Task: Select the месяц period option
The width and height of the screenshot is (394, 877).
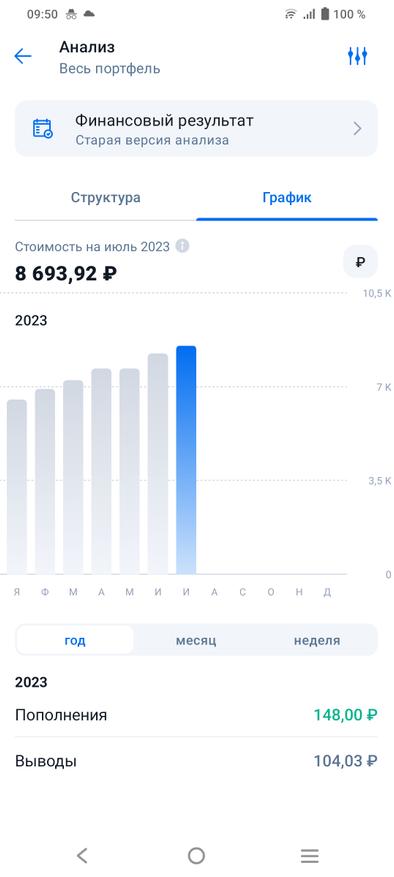Action: 196,640
